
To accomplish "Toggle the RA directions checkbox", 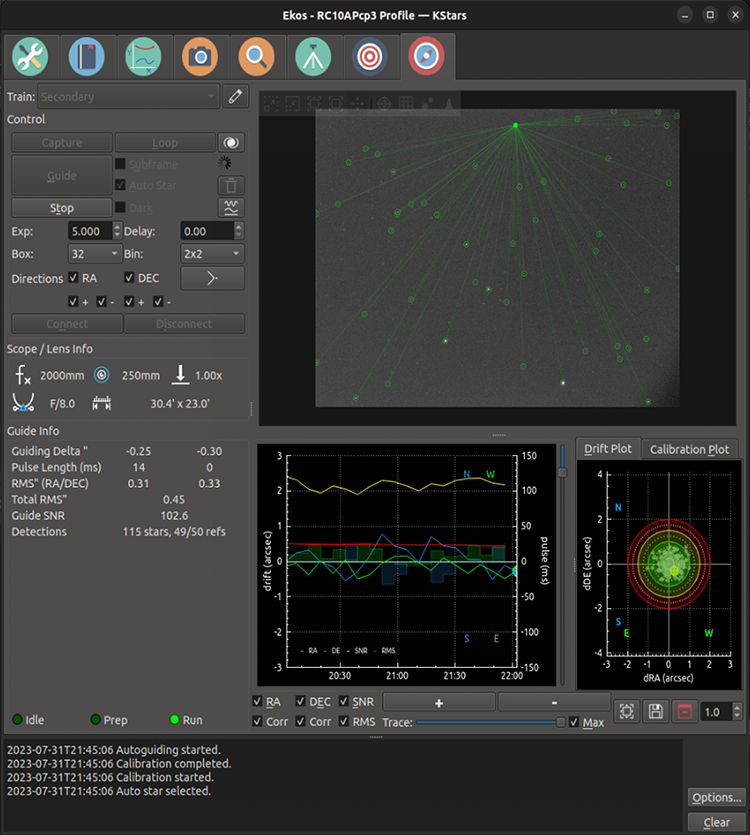I will (x=74, y=278).
